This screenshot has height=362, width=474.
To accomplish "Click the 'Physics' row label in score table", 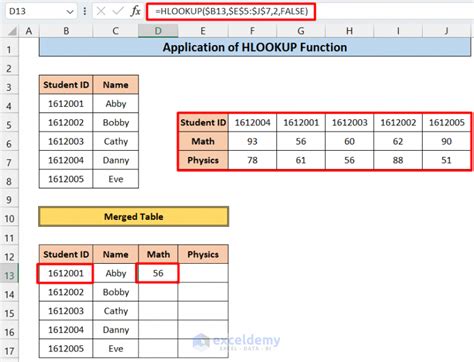I will pyautogui.click(x=203, y=160).
